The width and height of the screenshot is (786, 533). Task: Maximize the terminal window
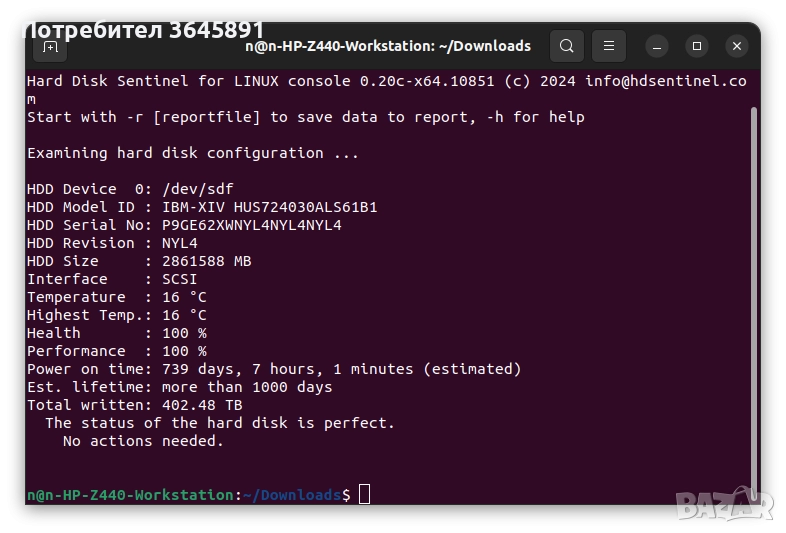point(697,46)
